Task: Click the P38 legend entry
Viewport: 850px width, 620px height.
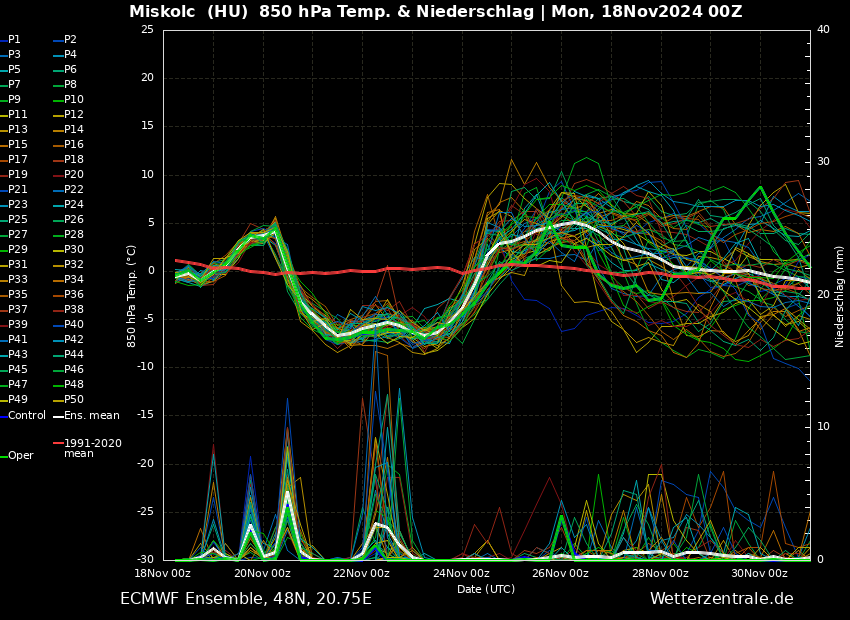Action: click(73, 310)
